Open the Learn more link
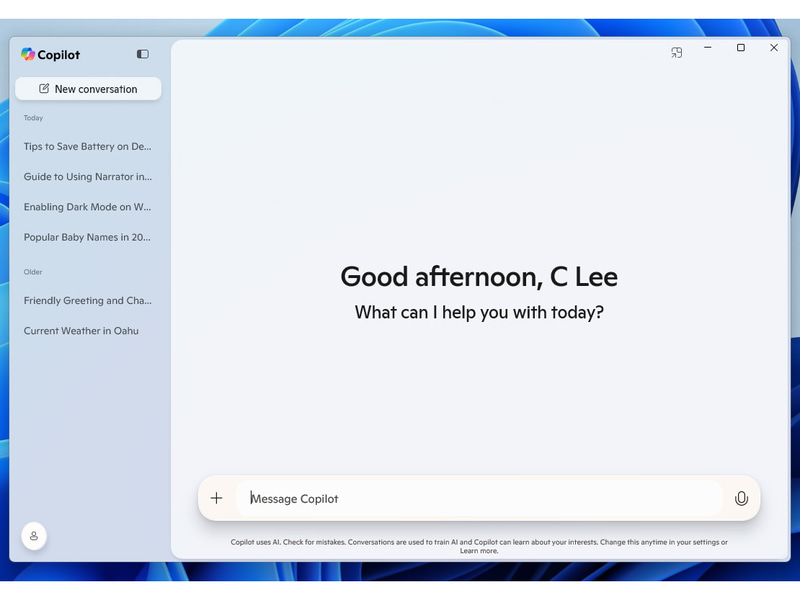Image resolution: width=800 pixels, height=600 pixels. 479,551
